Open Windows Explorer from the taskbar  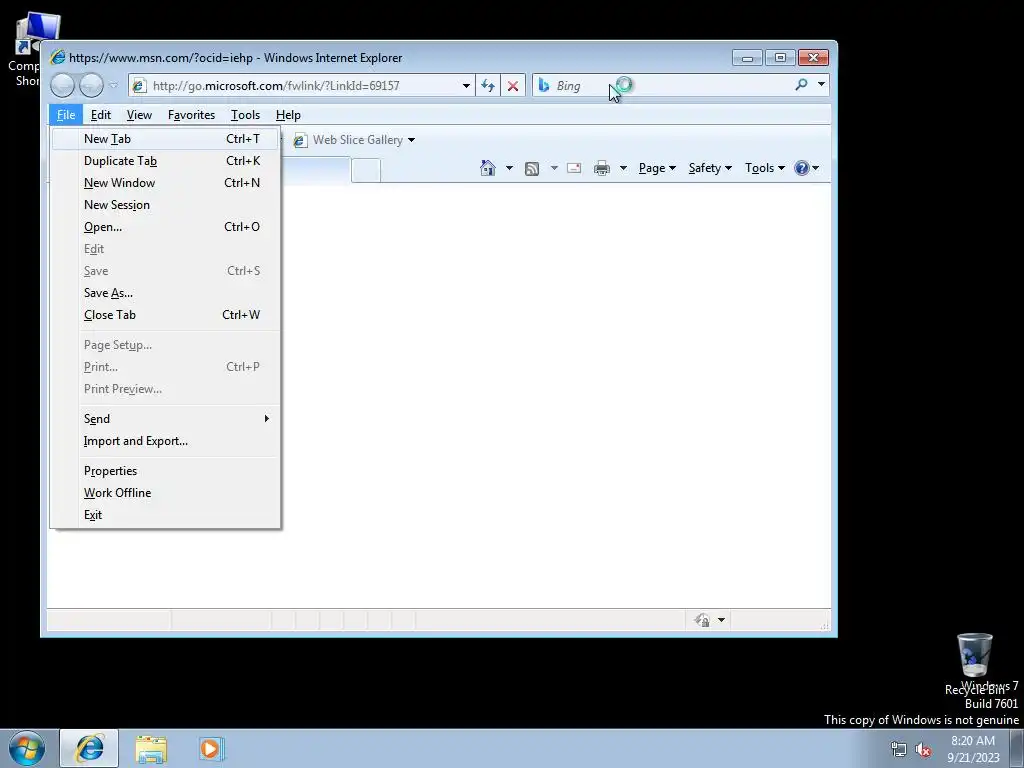[152, 749]
